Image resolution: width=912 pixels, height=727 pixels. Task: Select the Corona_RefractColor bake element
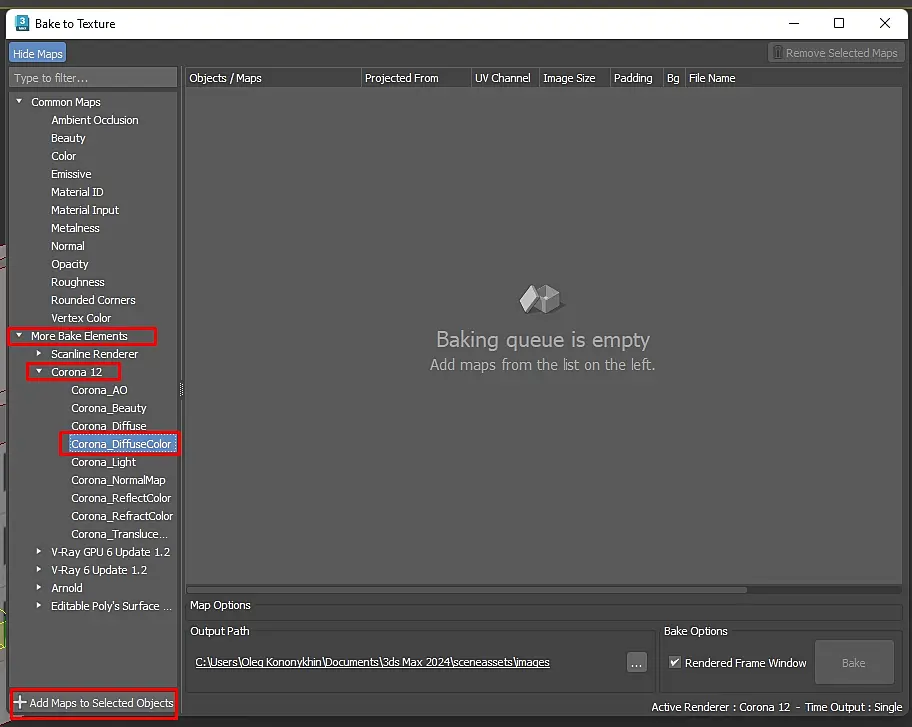pyautogui.click(x=122, y=516)
